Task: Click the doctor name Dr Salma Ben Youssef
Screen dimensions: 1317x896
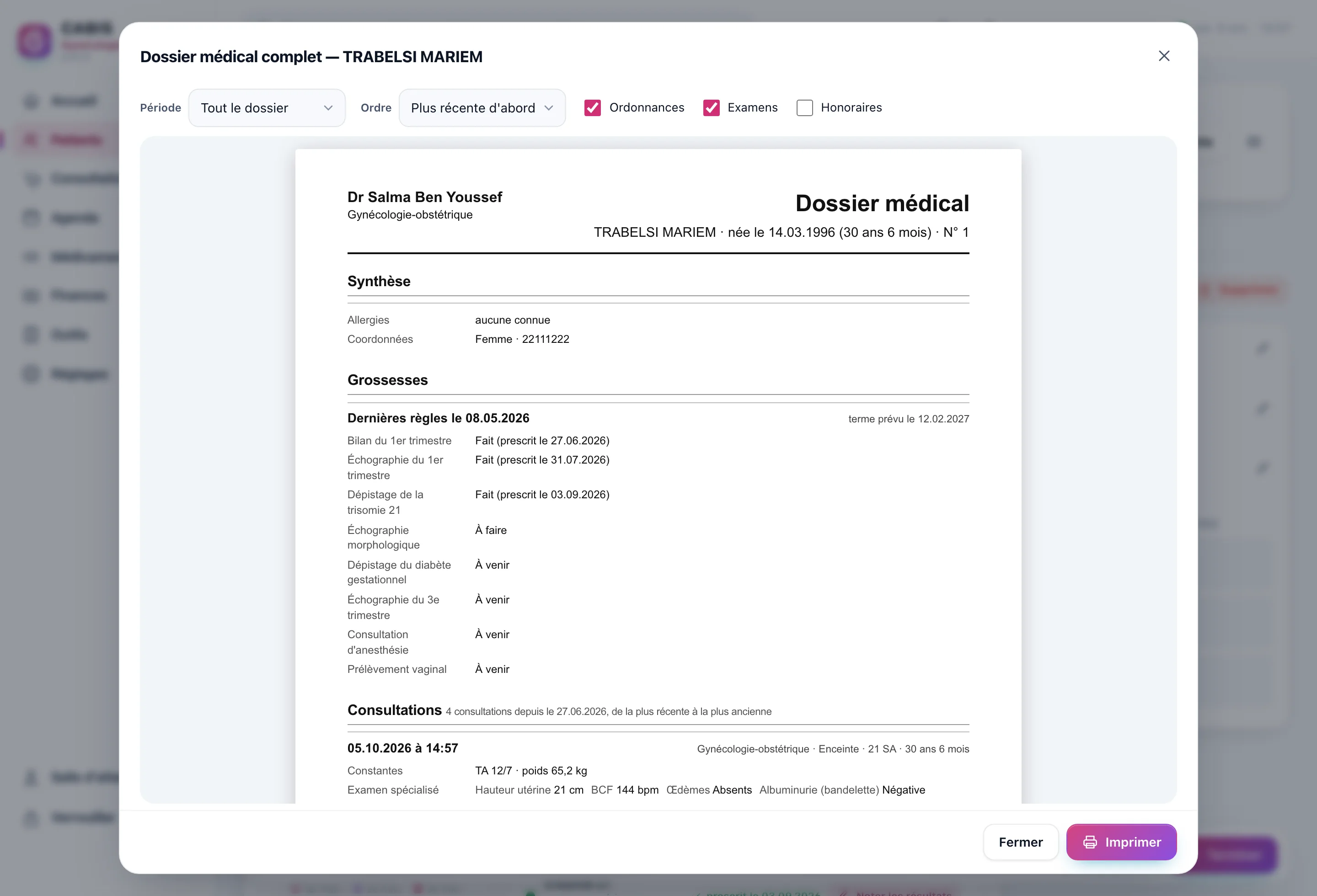Action: coord(424,197)
